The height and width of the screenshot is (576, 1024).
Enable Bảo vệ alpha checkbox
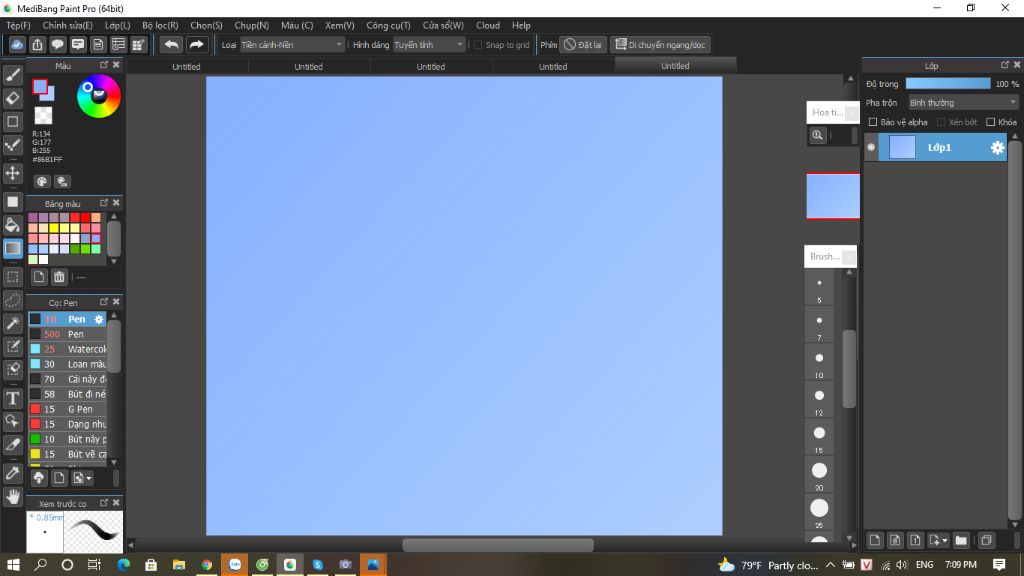pos(872,122)
